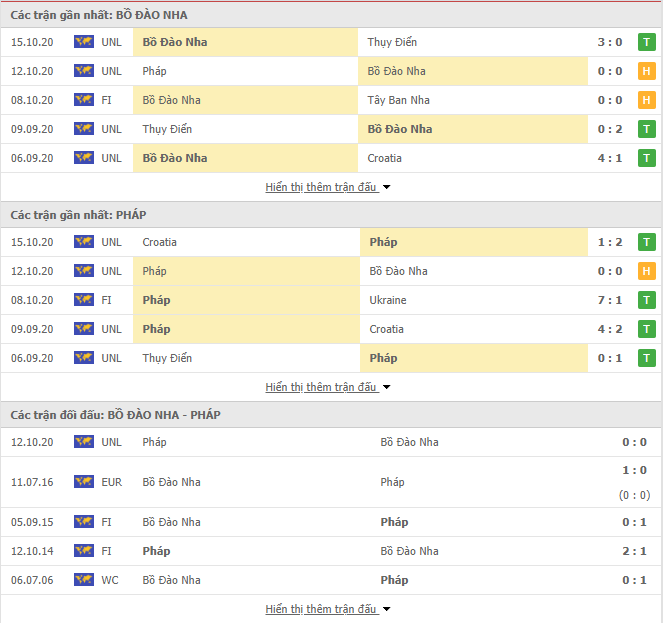The height and width of the screenshot is (623, 663).
Task: Select the Ukraine team name in Pháp's recent matches
Action: [388, 300]
